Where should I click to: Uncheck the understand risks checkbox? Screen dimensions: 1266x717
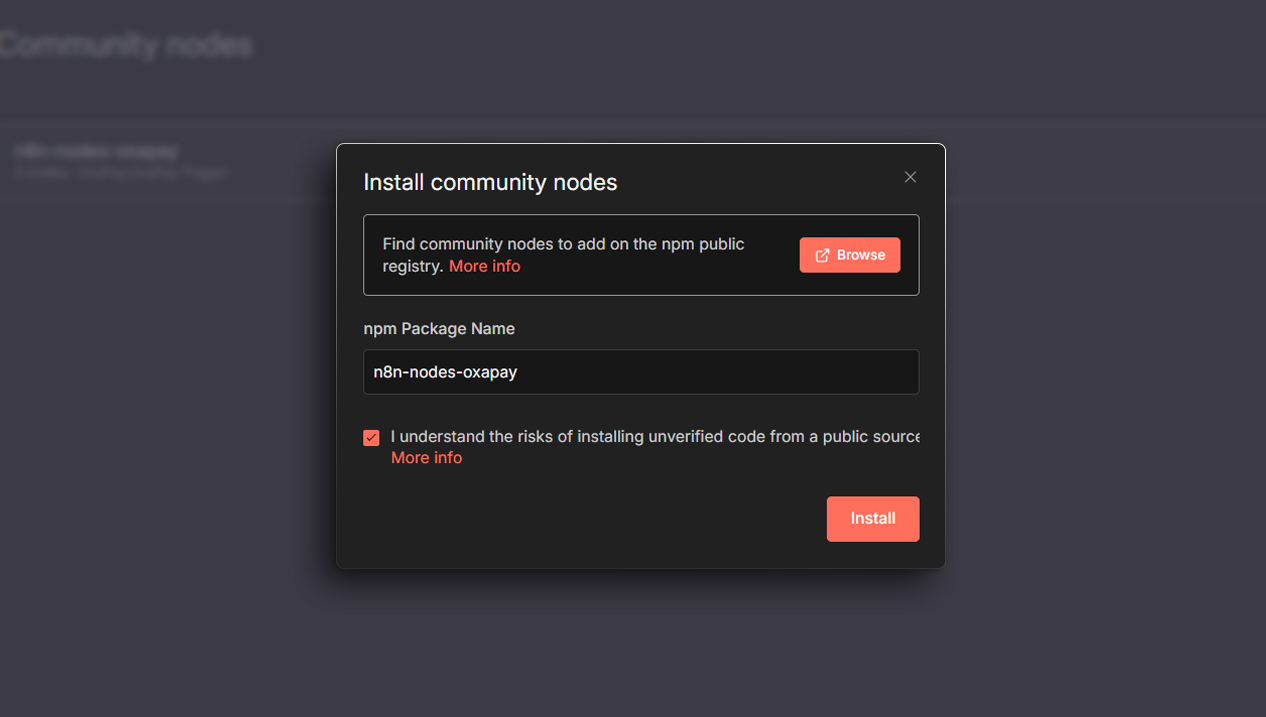pyautogui.click(x=371, y=438)
